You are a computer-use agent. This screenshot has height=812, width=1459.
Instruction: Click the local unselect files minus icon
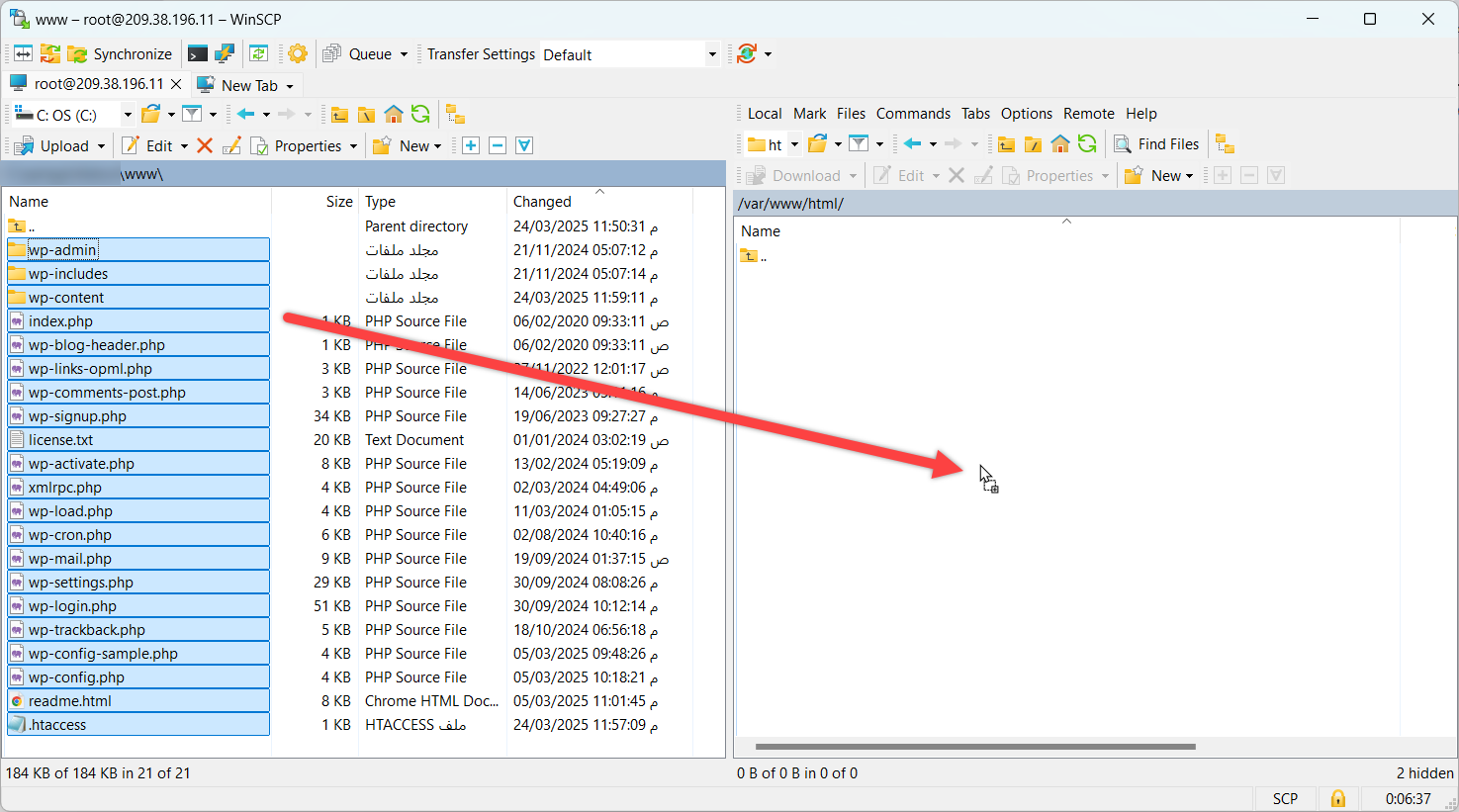tap(498, 145)
